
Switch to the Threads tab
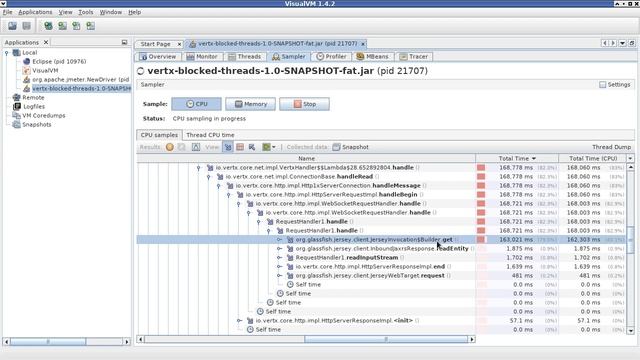click(x=244, y=57)
